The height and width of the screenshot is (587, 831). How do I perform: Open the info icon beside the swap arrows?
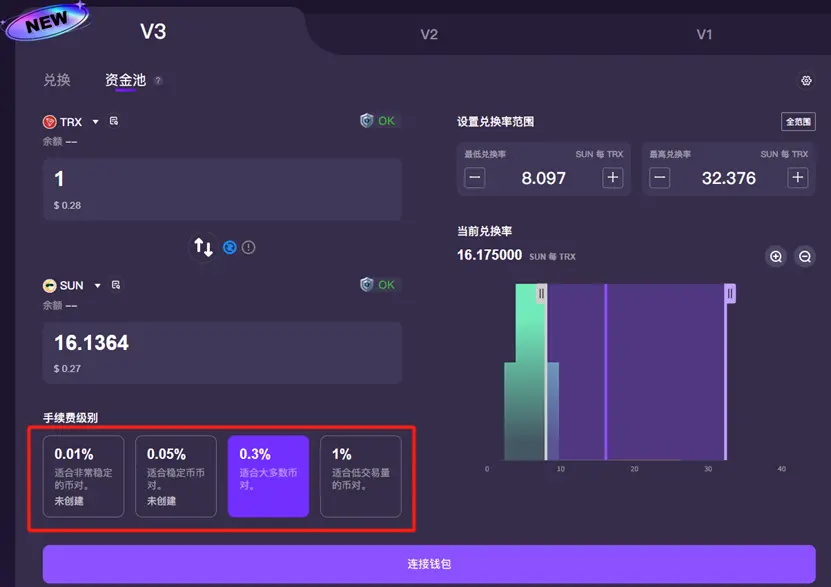click(x=250, y=246)
